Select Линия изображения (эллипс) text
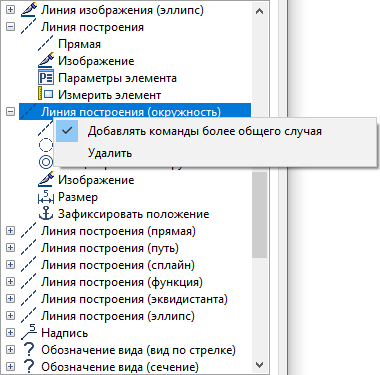 pyautogui.click(x=122, y=10)
